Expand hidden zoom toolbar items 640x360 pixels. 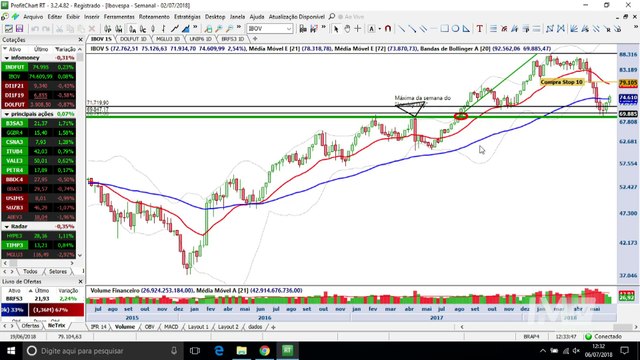point(239,27)
